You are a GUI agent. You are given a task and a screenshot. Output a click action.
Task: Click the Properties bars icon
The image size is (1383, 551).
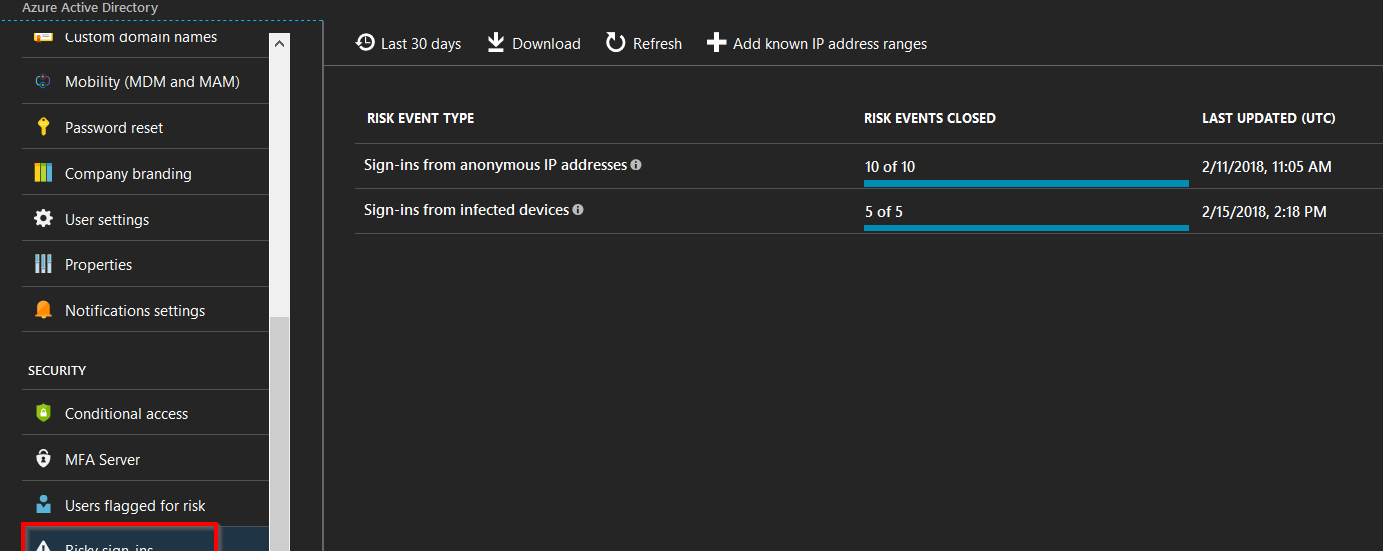(43, 264)
